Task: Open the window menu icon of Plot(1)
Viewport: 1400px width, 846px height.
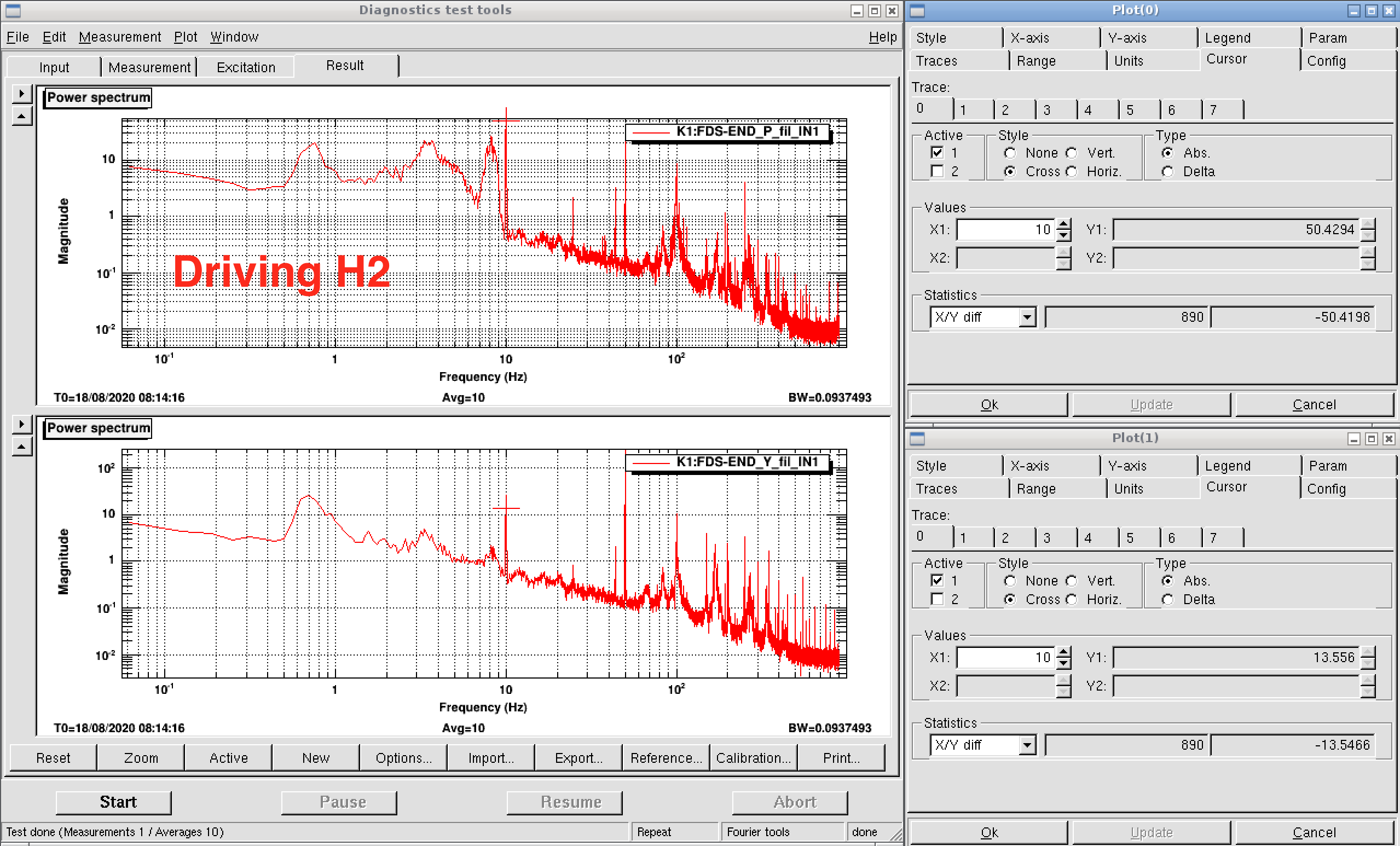Action: tap(917, 438)
